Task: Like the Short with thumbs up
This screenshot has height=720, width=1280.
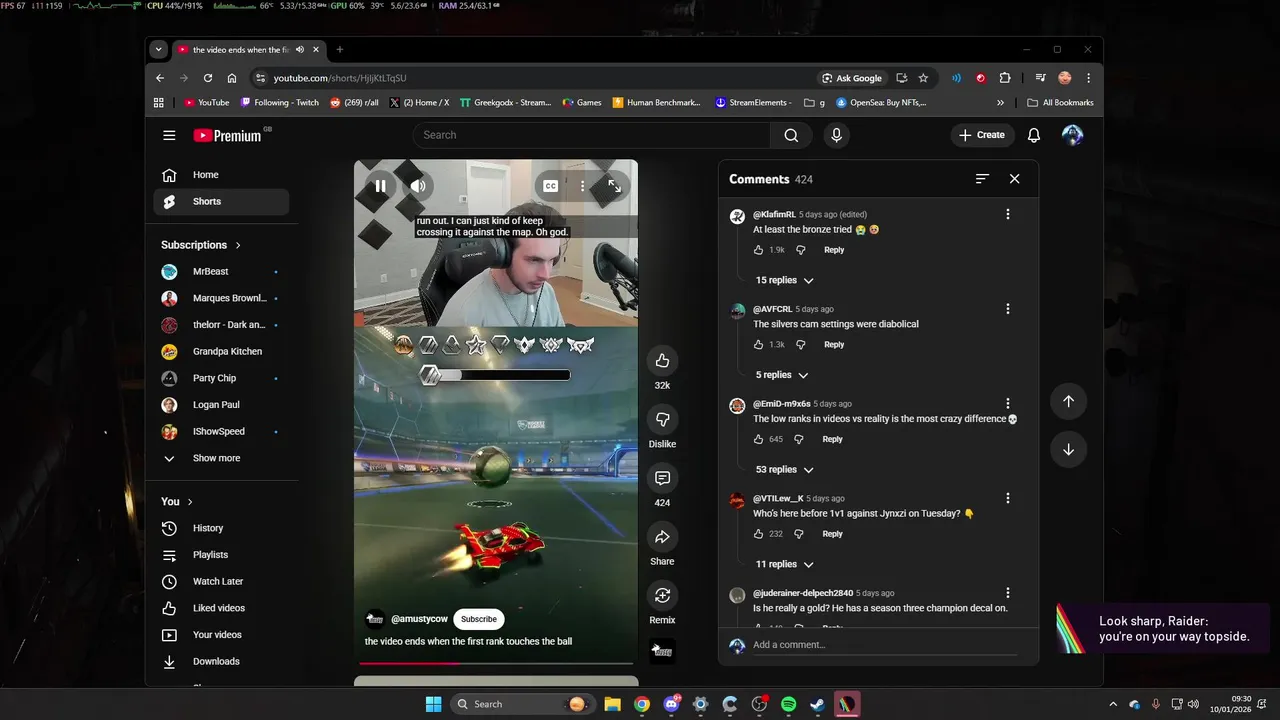Action: coord(662,361)
